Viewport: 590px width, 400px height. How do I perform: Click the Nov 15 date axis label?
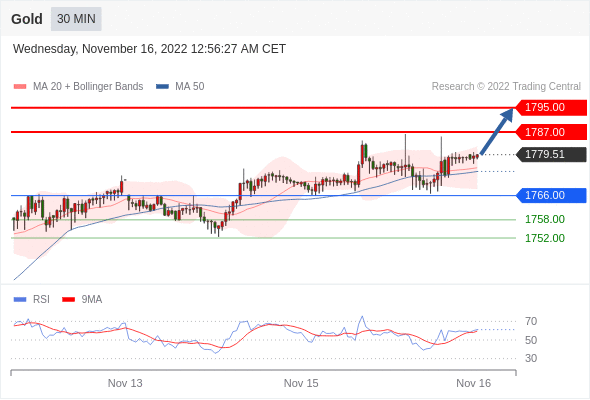301,383
